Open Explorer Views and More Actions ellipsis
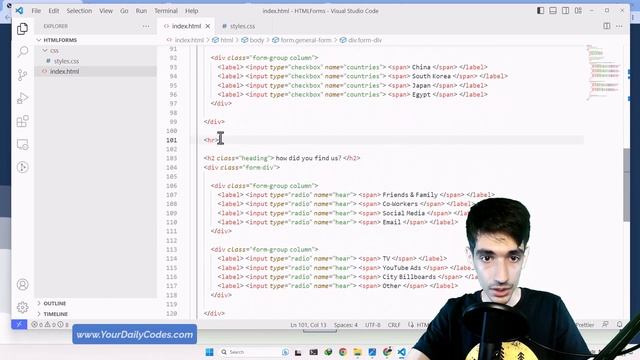The height and width of the screenshot is (360, 640). (146, 26)
